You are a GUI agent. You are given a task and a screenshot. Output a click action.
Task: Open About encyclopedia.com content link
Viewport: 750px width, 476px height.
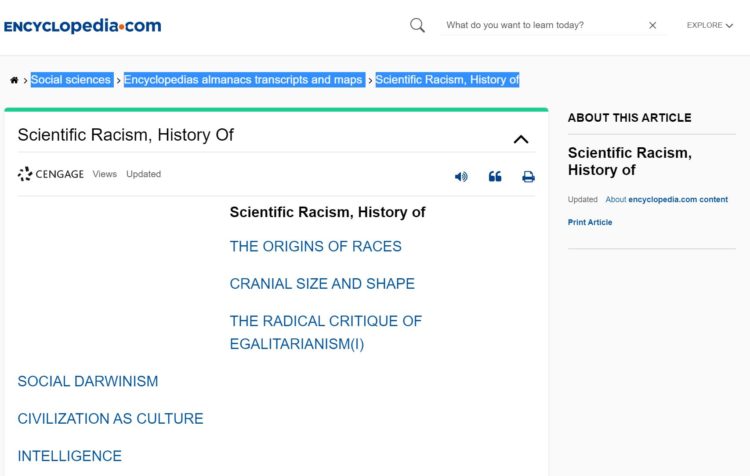667,199
